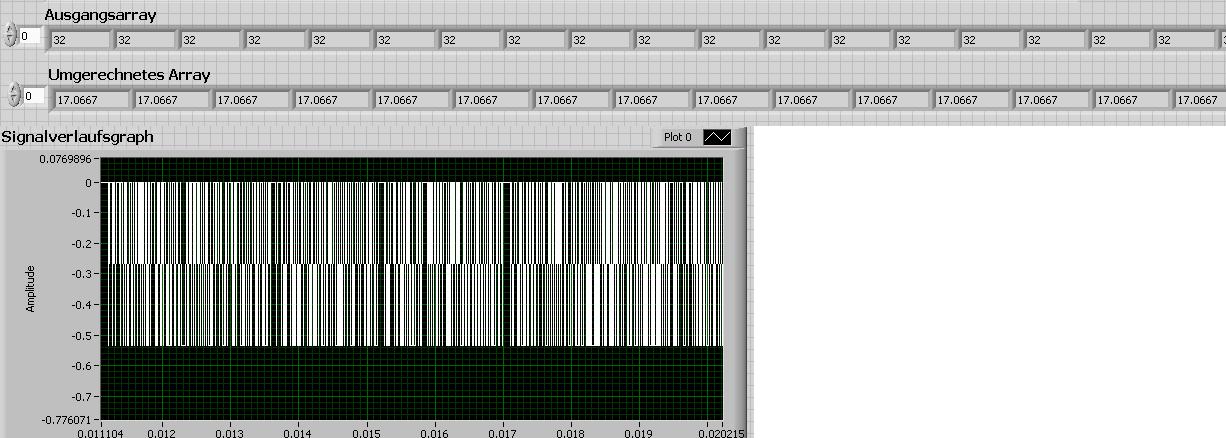The width and height of the screenshot is (1226, 438).
Task: Click the y-axis marker 0
Action: 90,183
